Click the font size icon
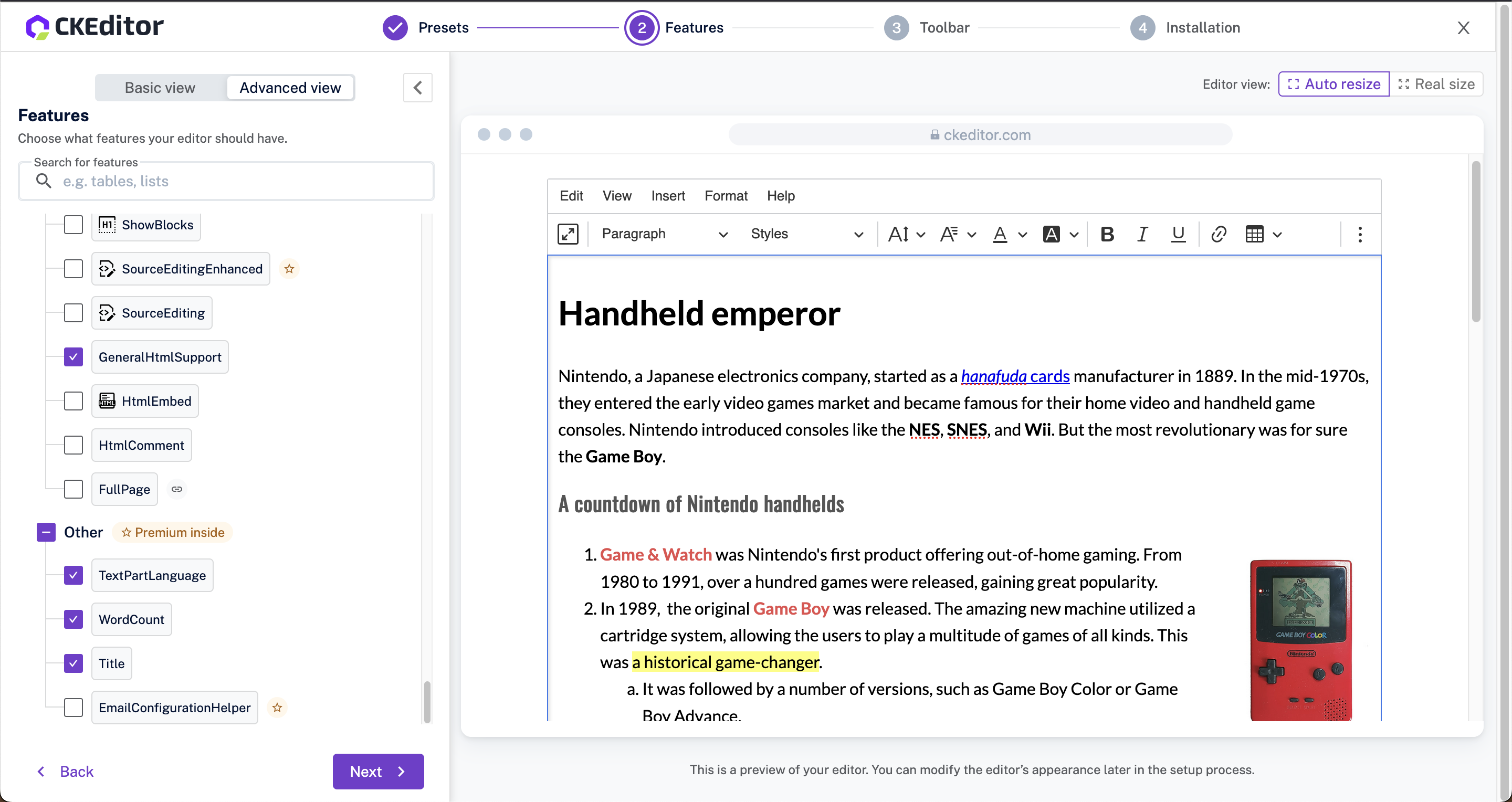The height and width of the screenshot is (802, 1512). point(899,234)
